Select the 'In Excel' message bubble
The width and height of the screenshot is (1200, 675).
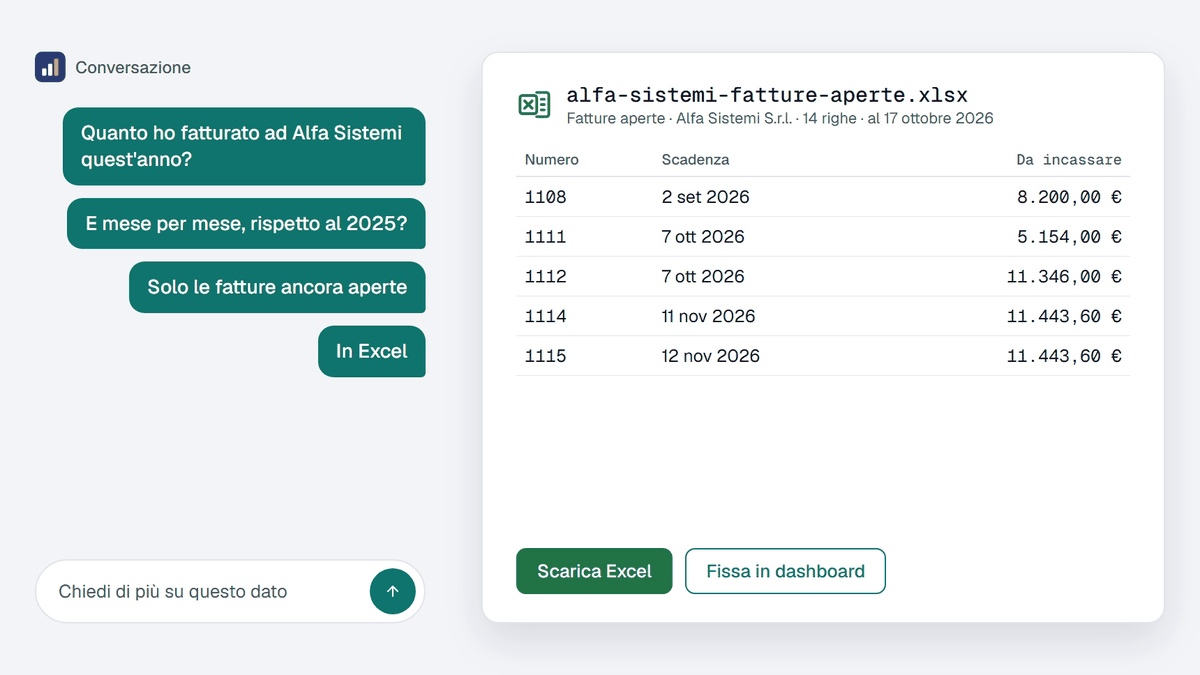pos(372,351)
